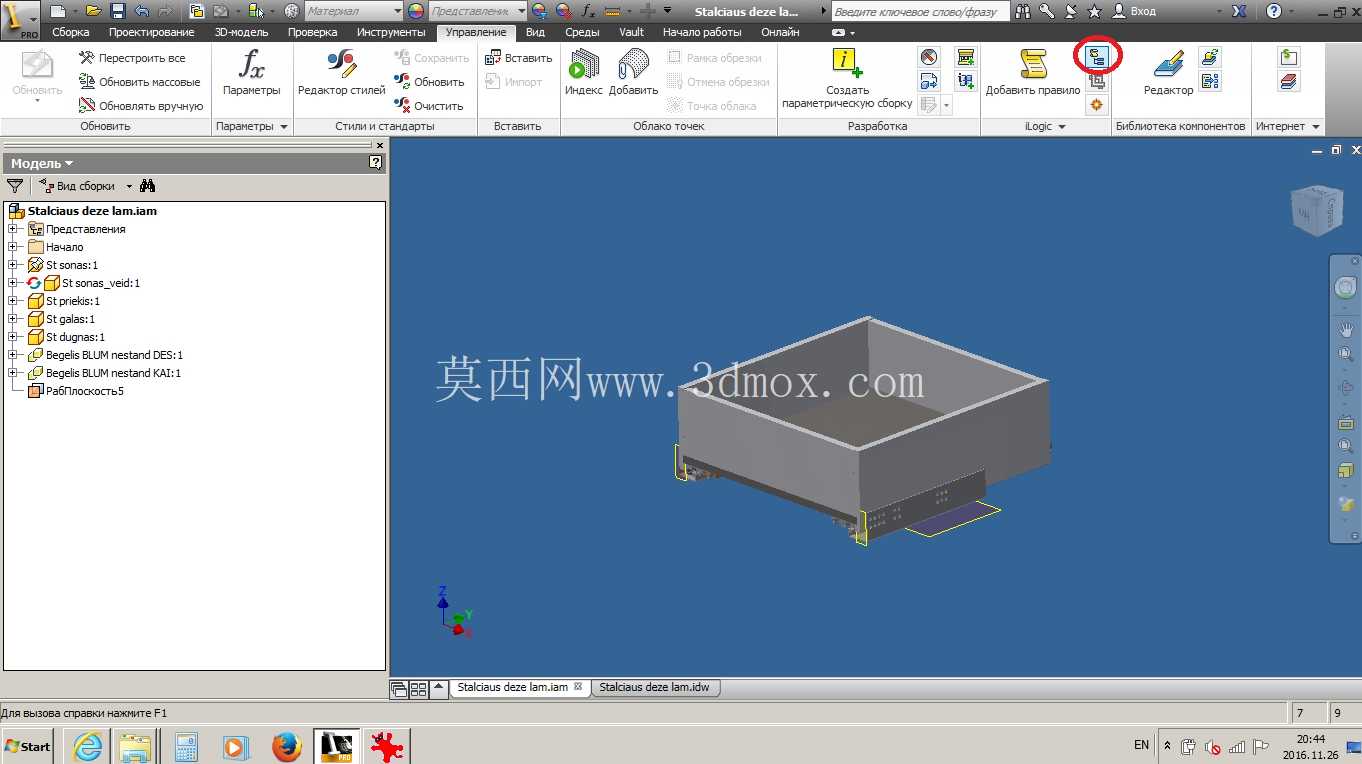
Task: Switch to the Проектирование ribbon tab
Action: tap(152, 32)
